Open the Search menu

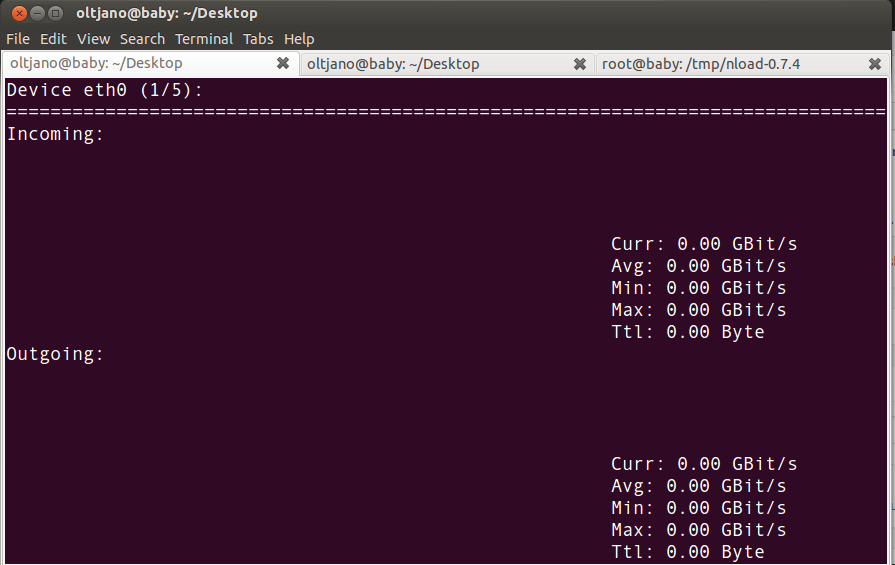click(x=142, y=39)
